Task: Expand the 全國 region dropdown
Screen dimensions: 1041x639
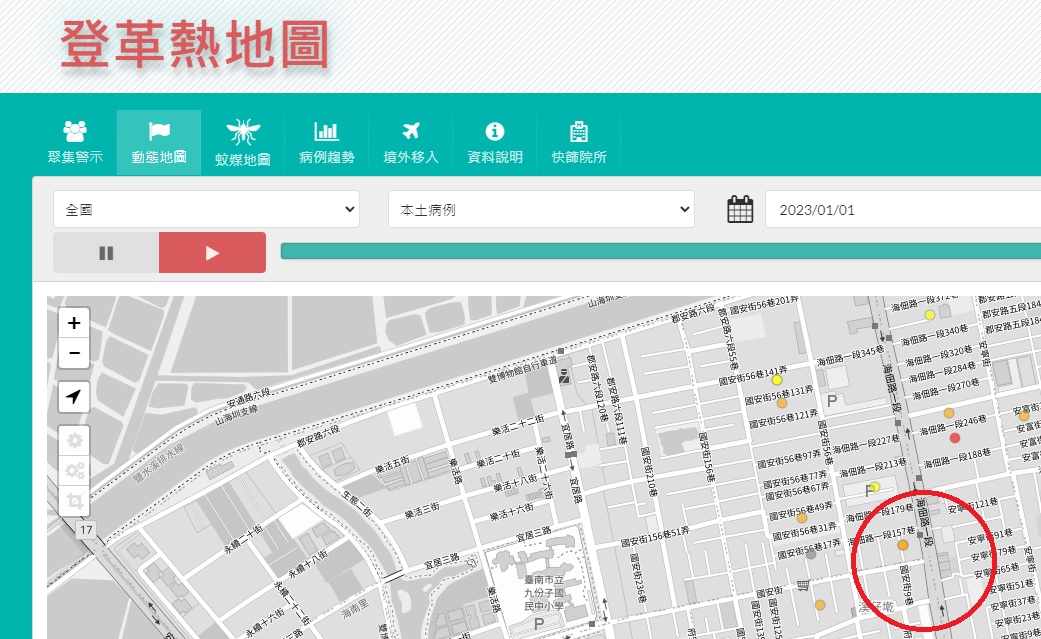Action: pyautogui.click(x=206, y=210)
